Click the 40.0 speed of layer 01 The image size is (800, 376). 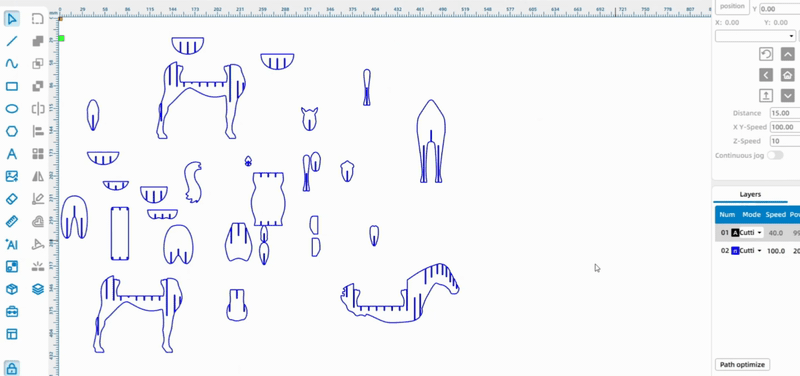(x=776, y=233)
